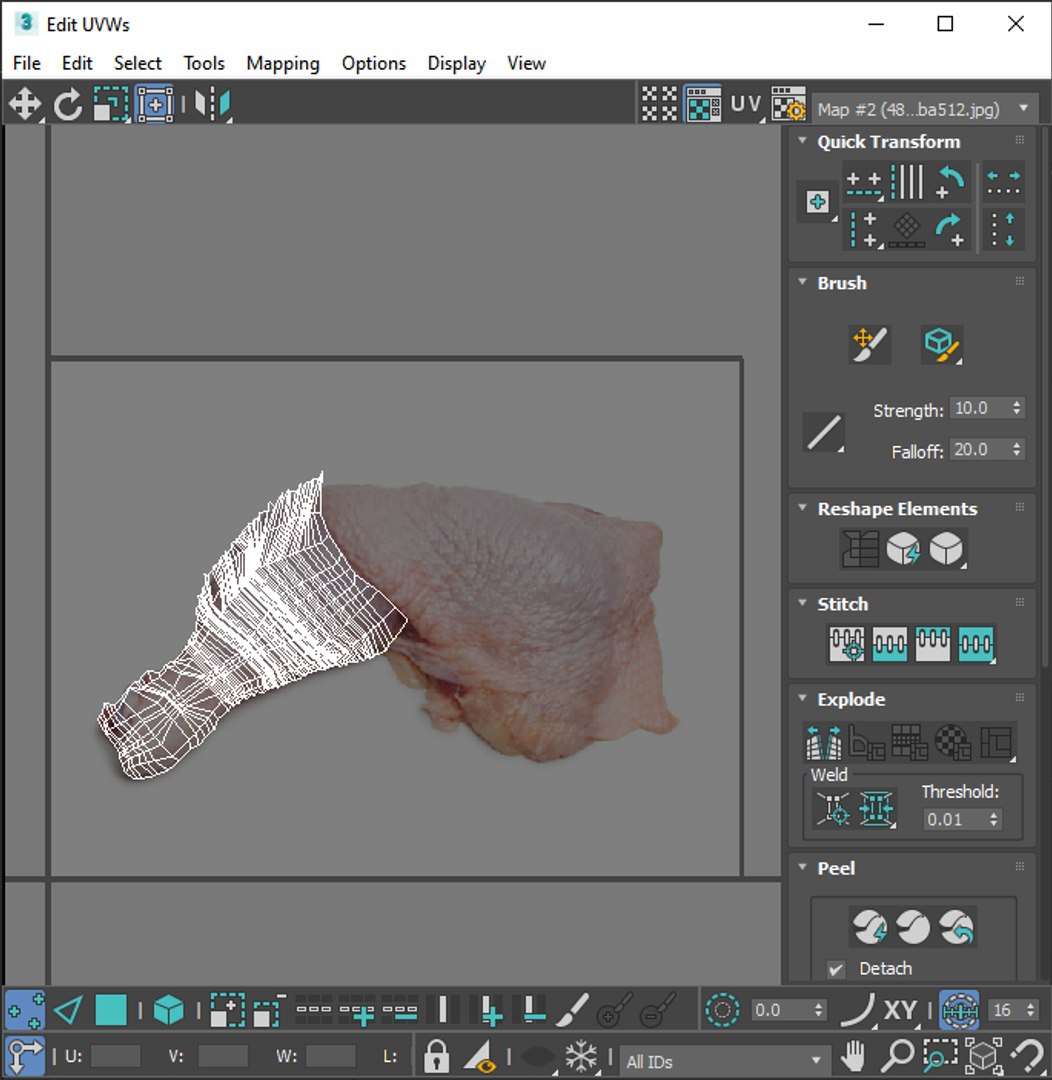Enable Polygon subobject mode
This screenshot has width=1052, height=1080.
[111, 1010]
